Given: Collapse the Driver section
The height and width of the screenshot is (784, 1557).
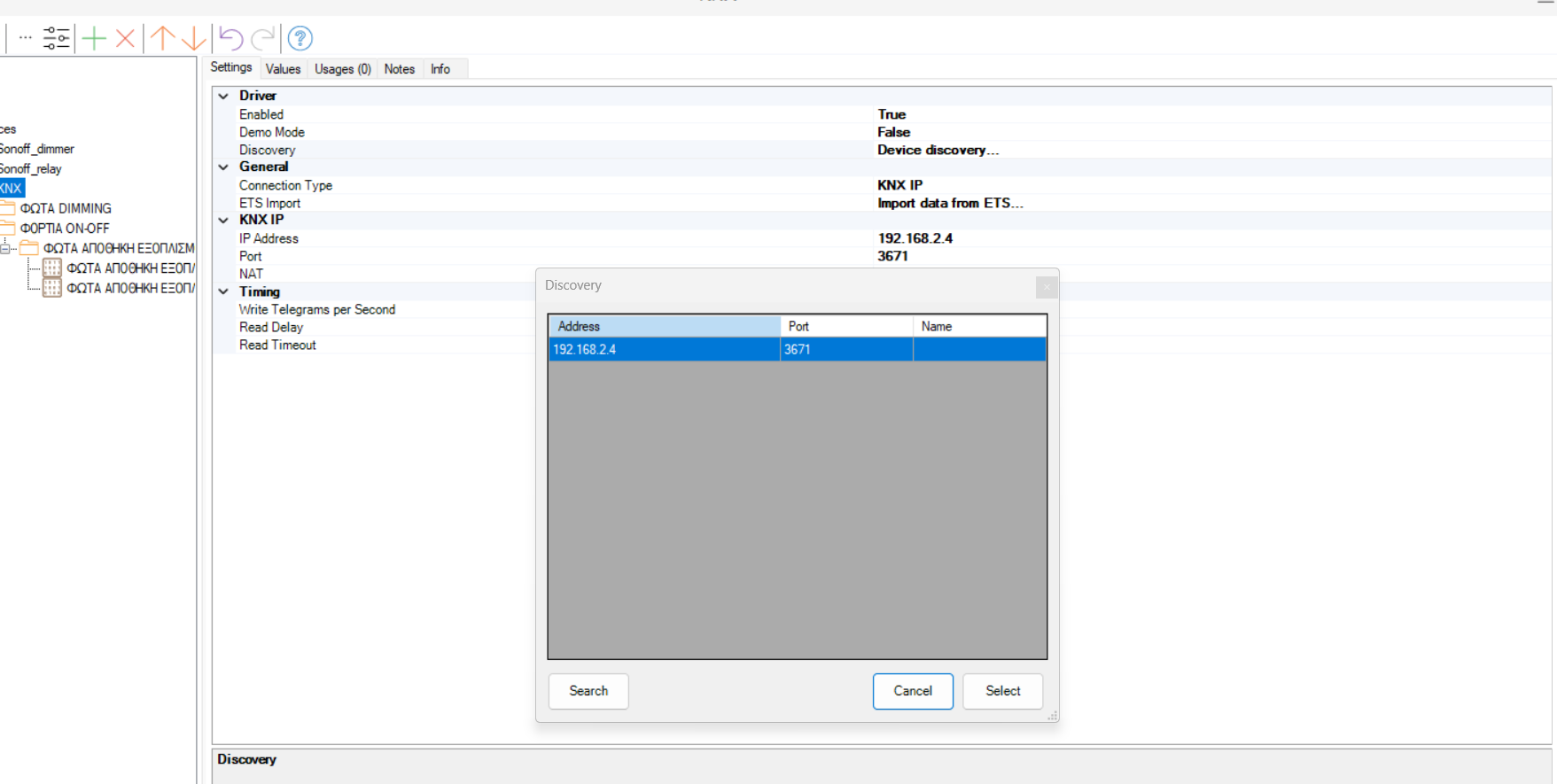Looking at the screenshot, I should (223, 96).
